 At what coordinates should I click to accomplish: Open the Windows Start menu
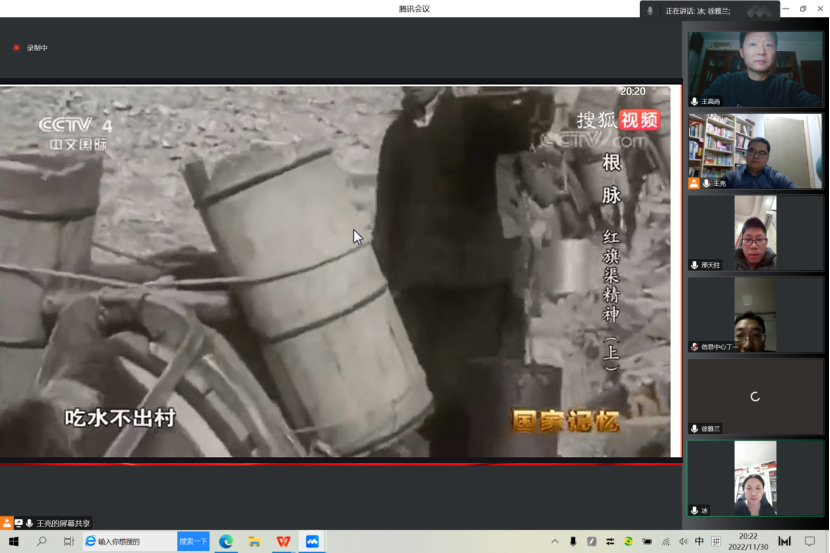[x=13, y=541]
